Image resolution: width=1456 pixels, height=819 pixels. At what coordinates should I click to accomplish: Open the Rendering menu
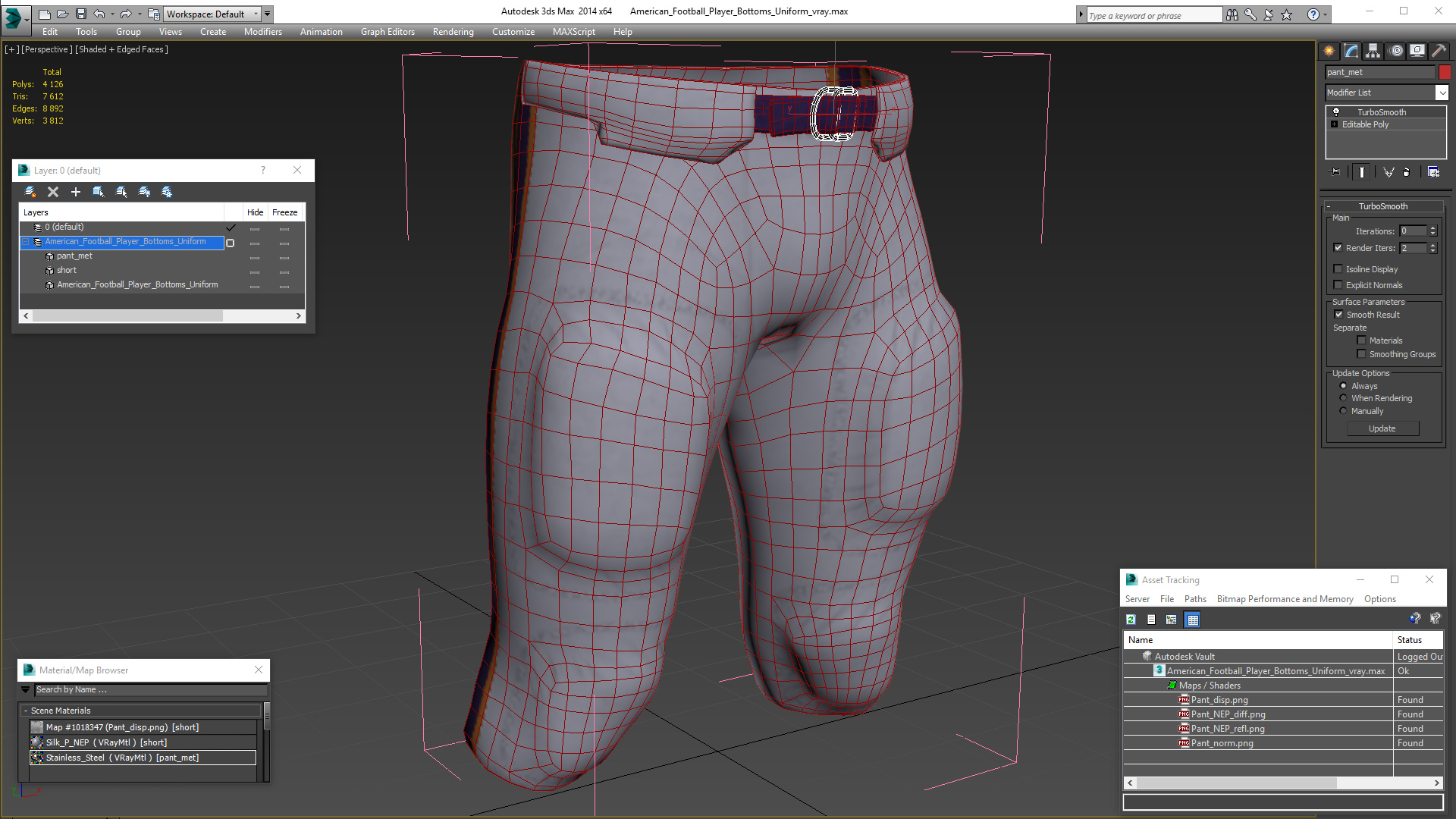tap(453, 32)
